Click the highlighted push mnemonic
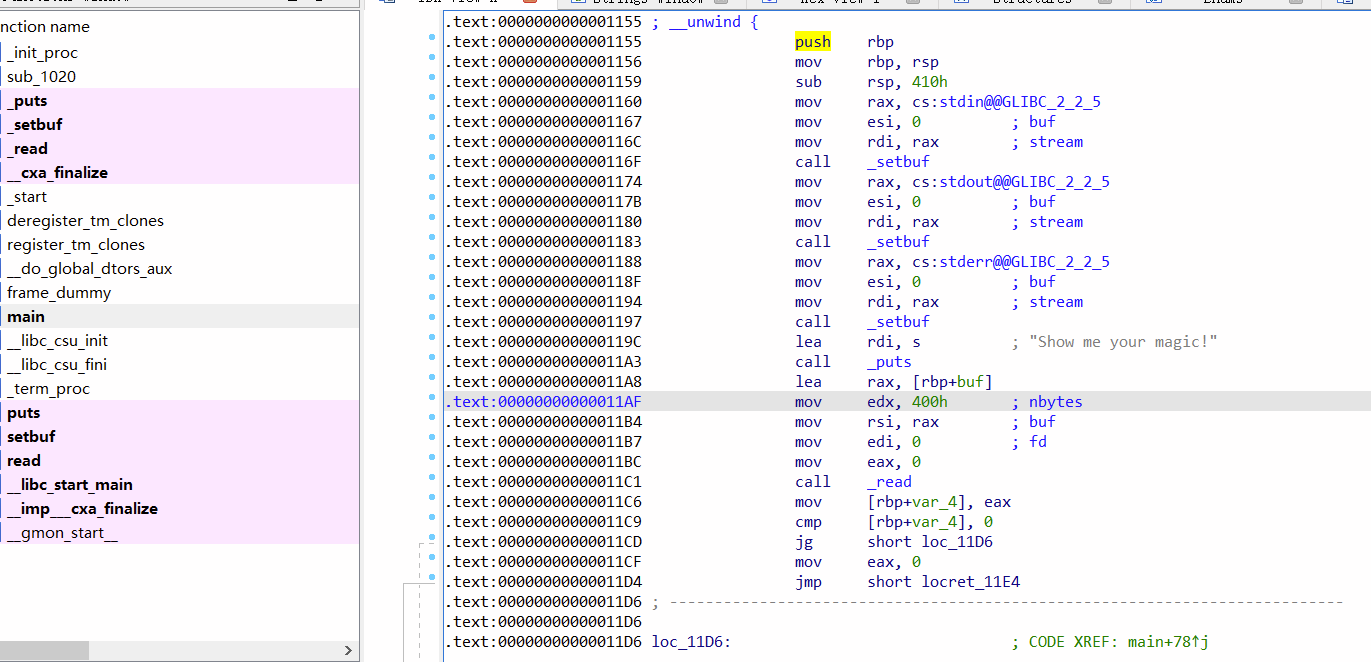The width and height of the screenshot is (1371, 662). point(811,42)
